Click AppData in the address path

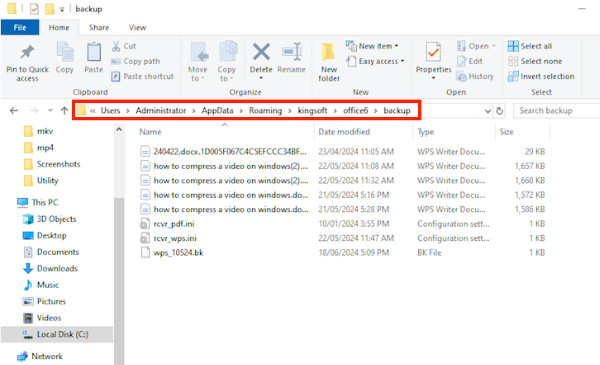tap(217, 111)
